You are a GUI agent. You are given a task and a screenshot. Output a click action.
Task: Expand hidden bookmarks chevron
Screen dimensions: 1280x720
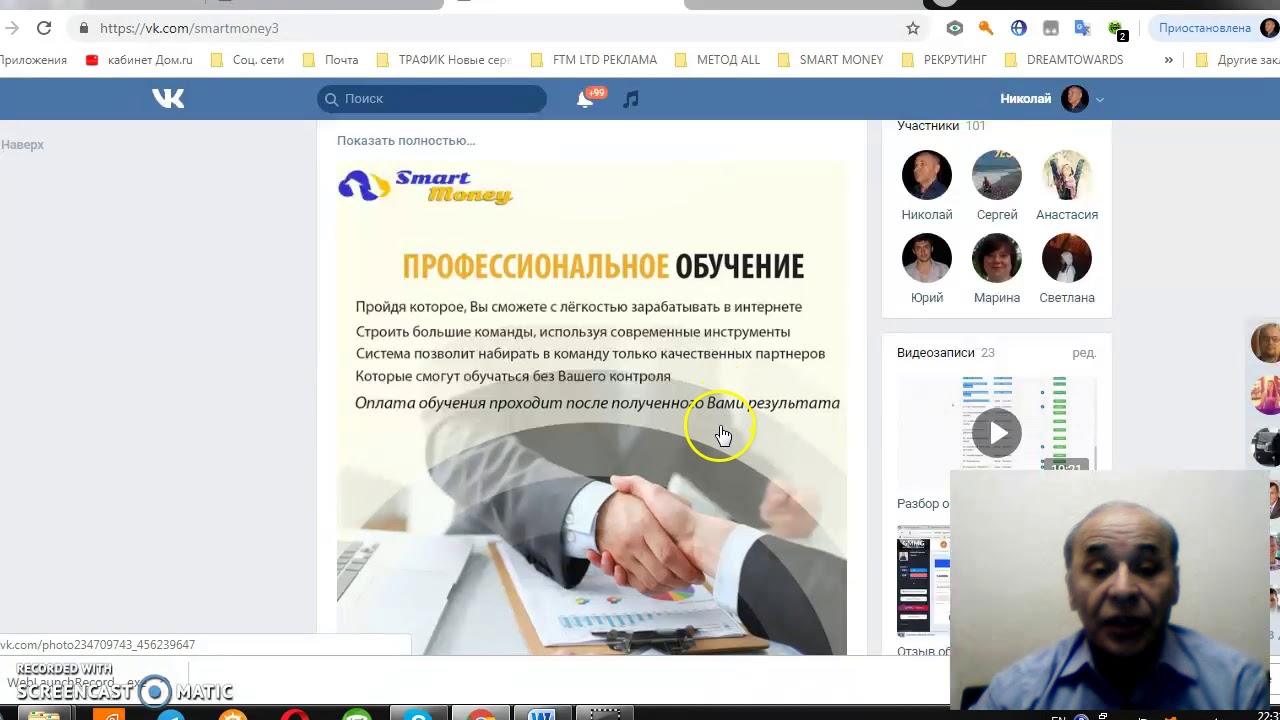click(x=1168, y=60)
